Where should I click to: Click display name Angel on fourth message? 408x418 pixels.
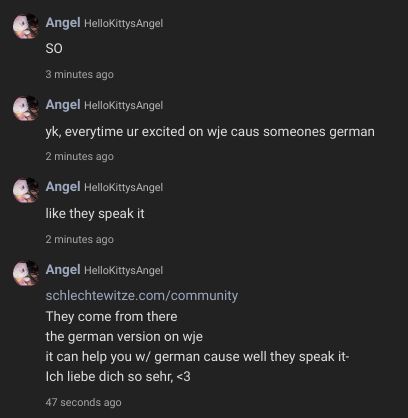[63, 270]
